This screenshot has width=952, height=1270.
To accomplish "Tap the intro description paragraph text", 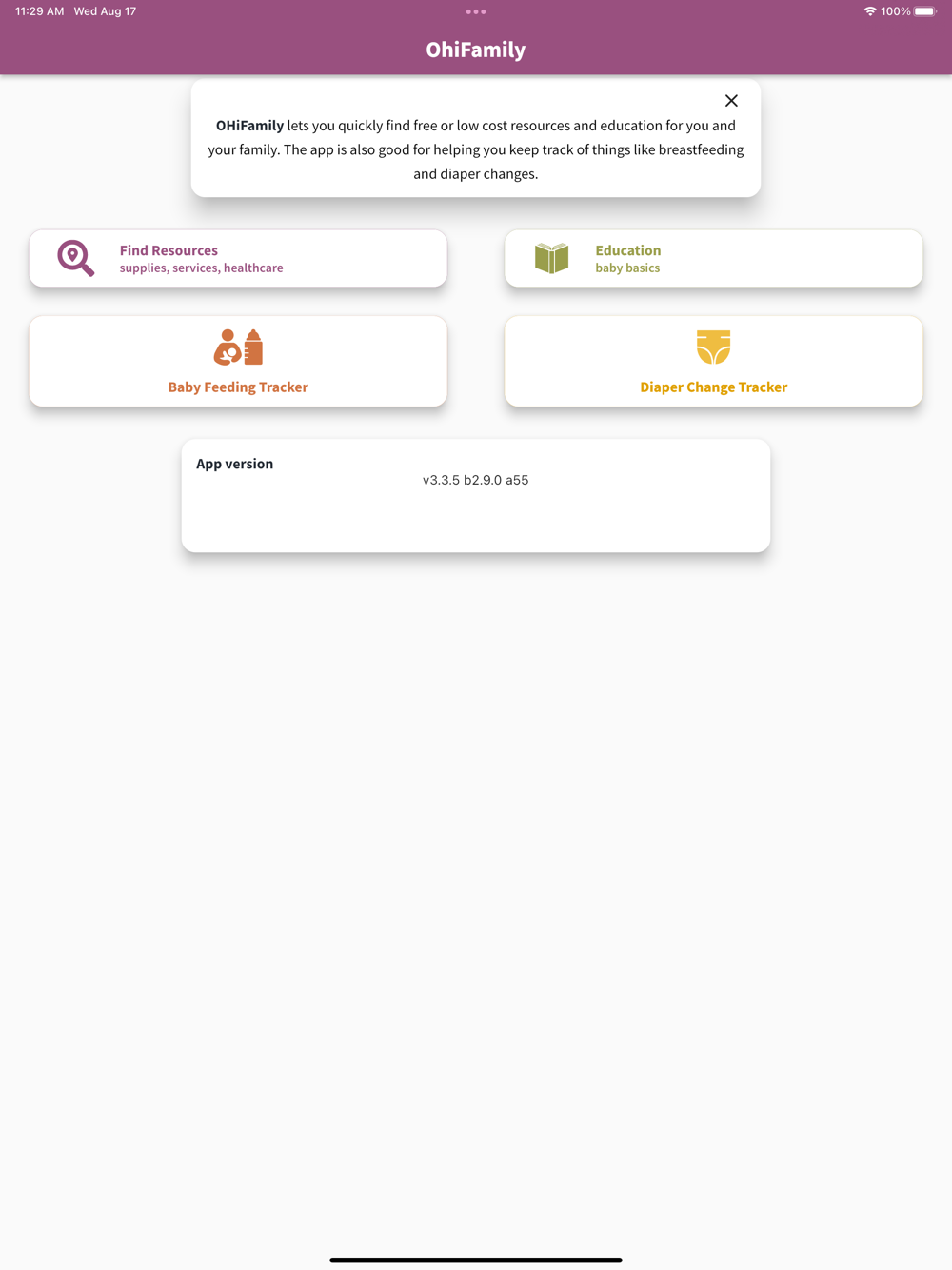I will tap(476, 149).
